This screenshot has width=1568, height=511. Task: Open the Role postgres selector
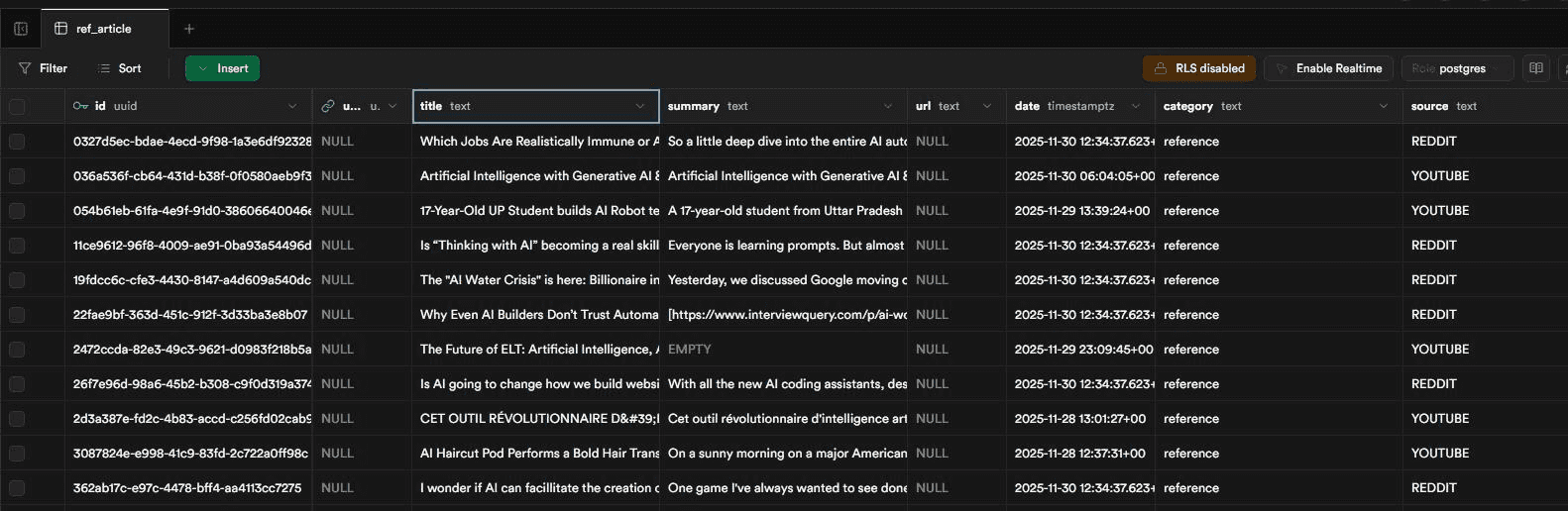point(1456,68)
